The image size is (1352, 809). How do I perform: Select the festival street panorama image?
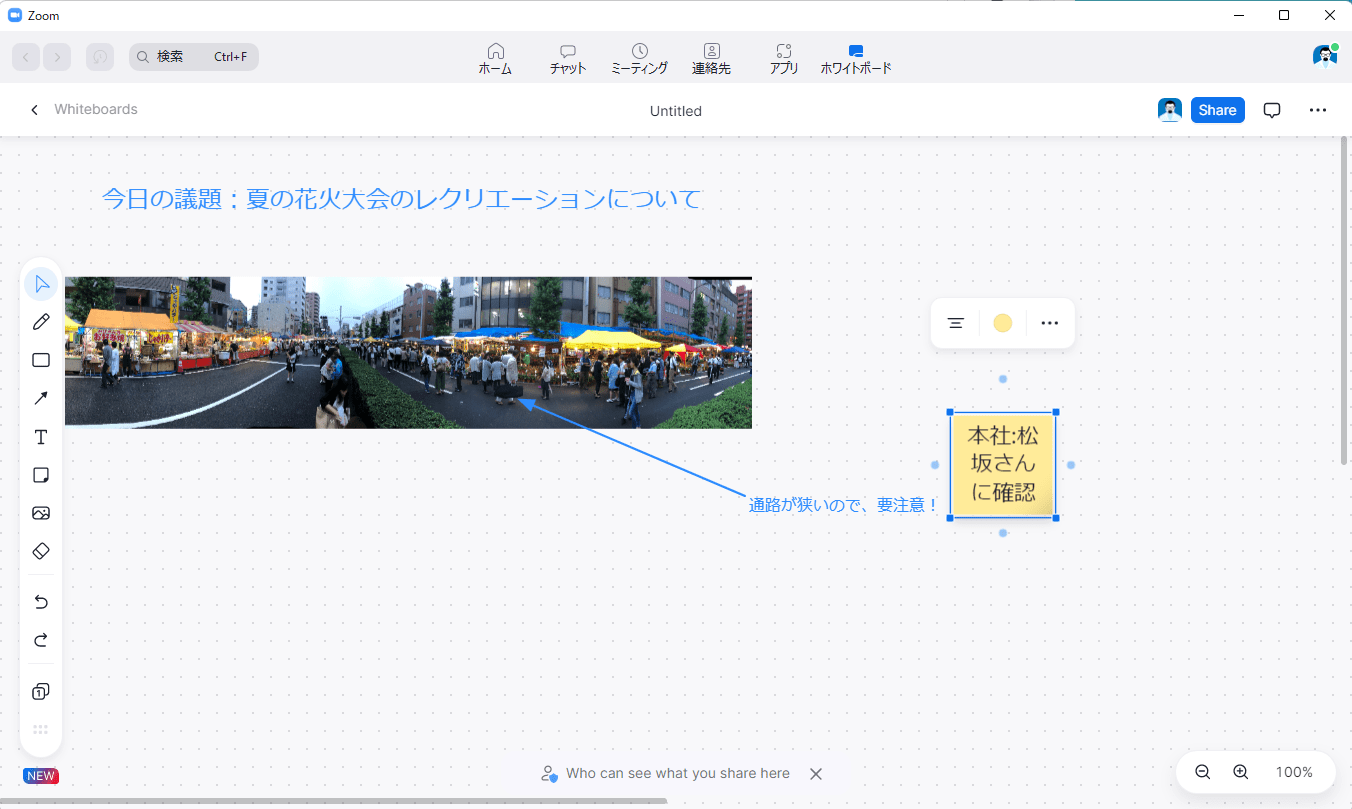pyautogui.click(x=408, y=353)
